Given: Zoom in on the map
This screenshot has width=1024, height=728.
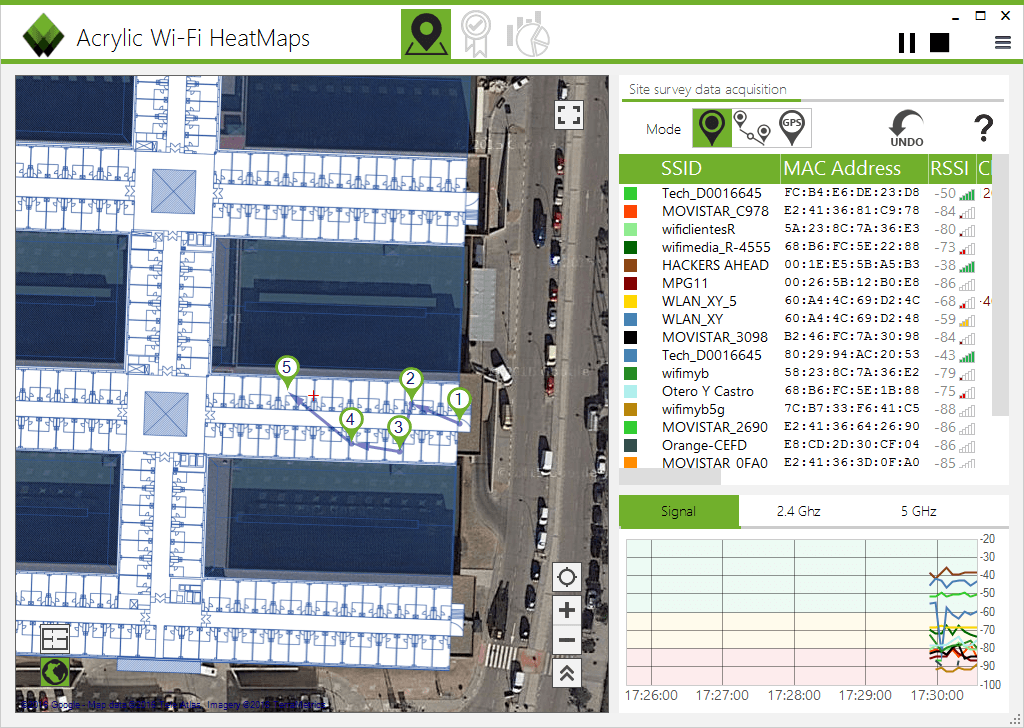Looking at the screenshot, I should pos(567,610).
